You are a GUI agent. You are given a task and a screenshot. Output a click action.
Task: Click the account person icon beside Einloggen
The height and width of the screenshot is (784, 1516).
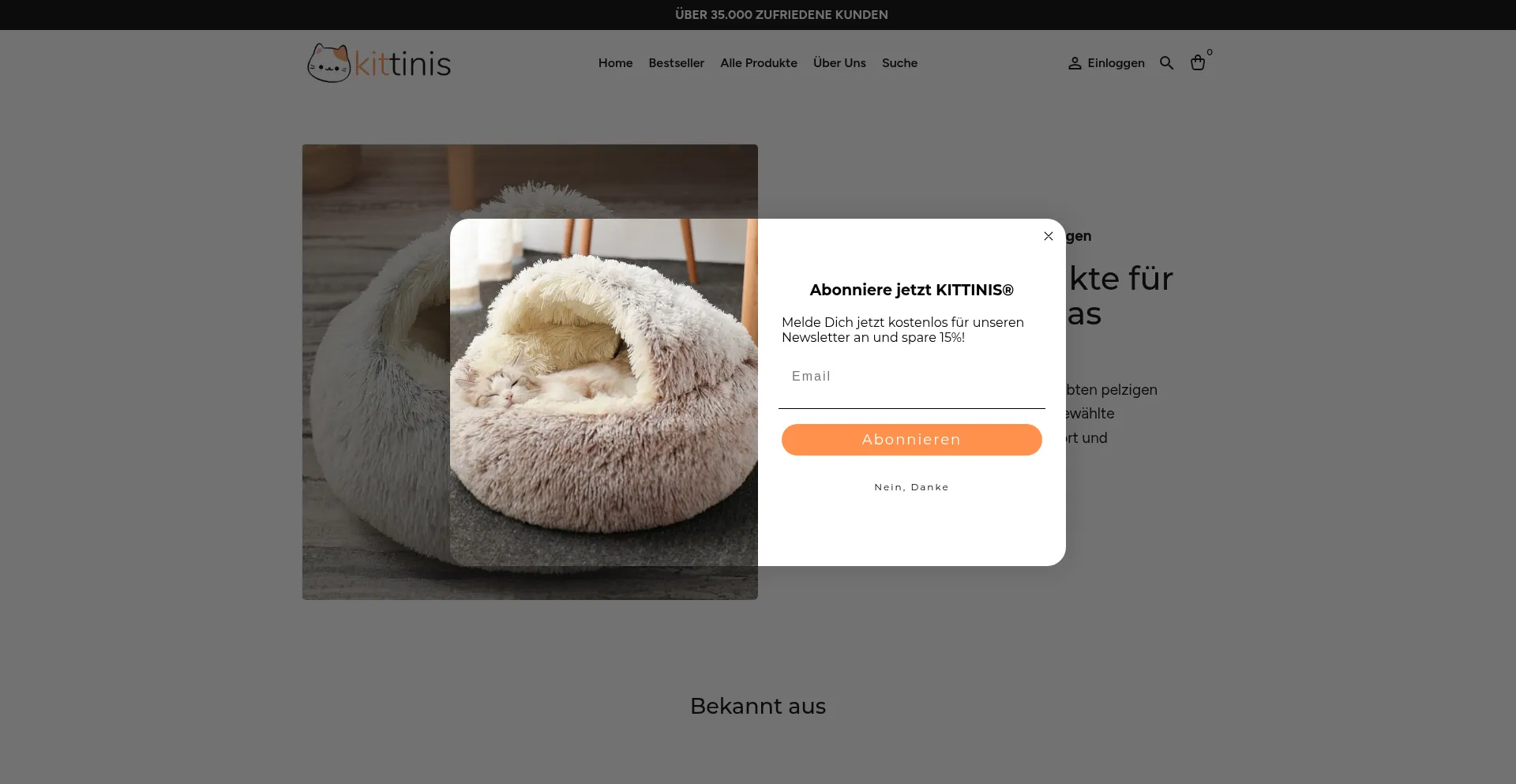[1075, 63]
